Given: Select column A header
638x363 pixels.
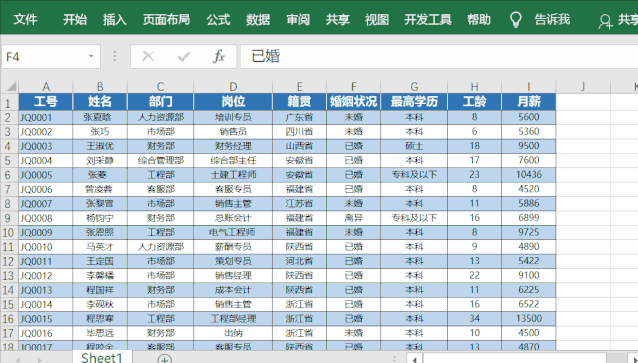Looking at the screenshot, I should tap(46, 87).
